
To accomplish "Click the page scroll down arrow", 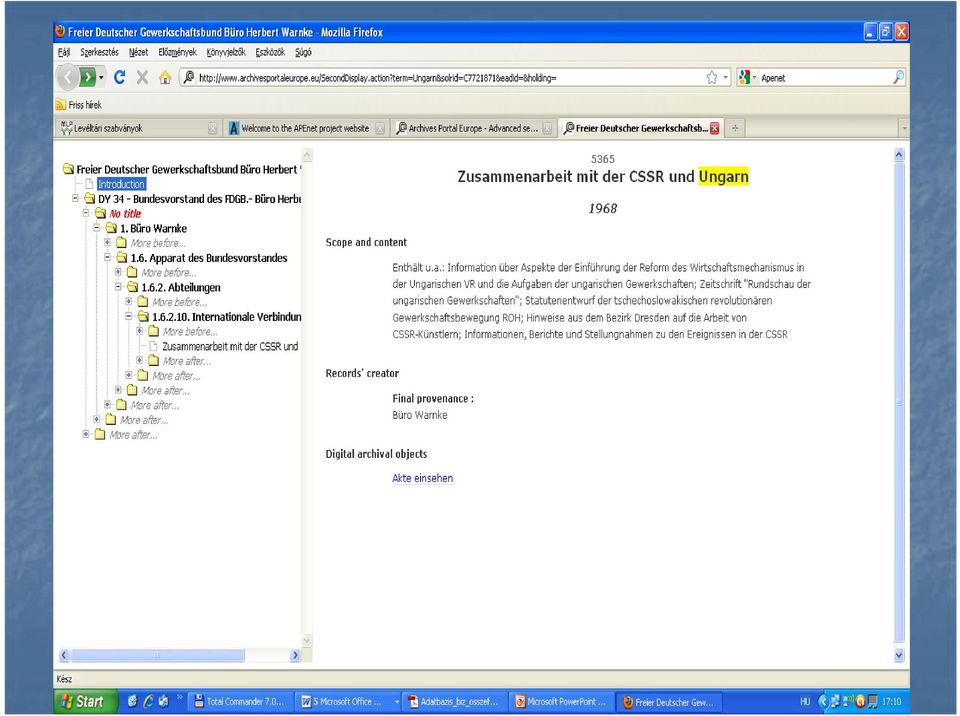I will pyautogui.click(x=899, y=655).
